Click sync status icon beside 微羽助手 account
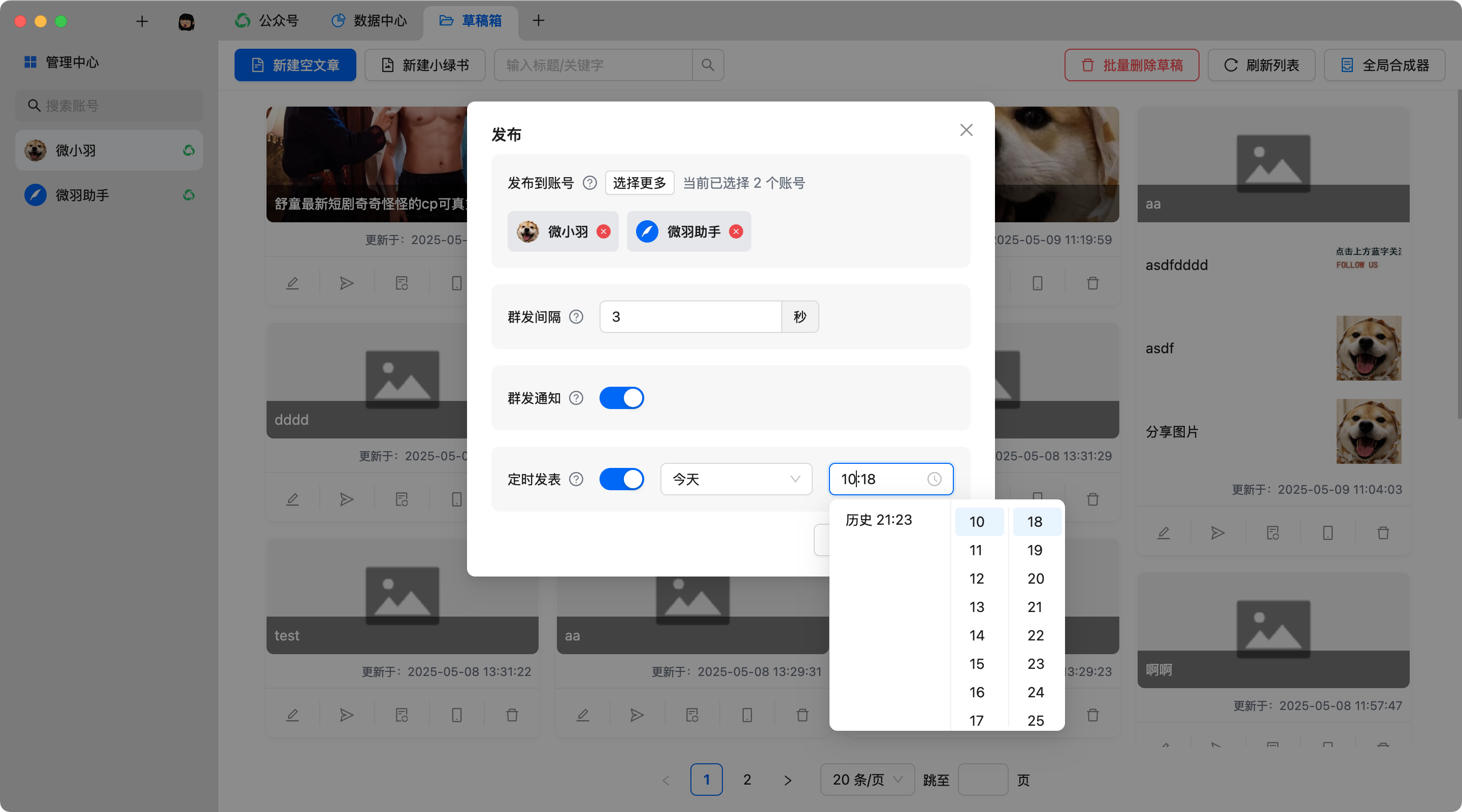 (189, 195)
